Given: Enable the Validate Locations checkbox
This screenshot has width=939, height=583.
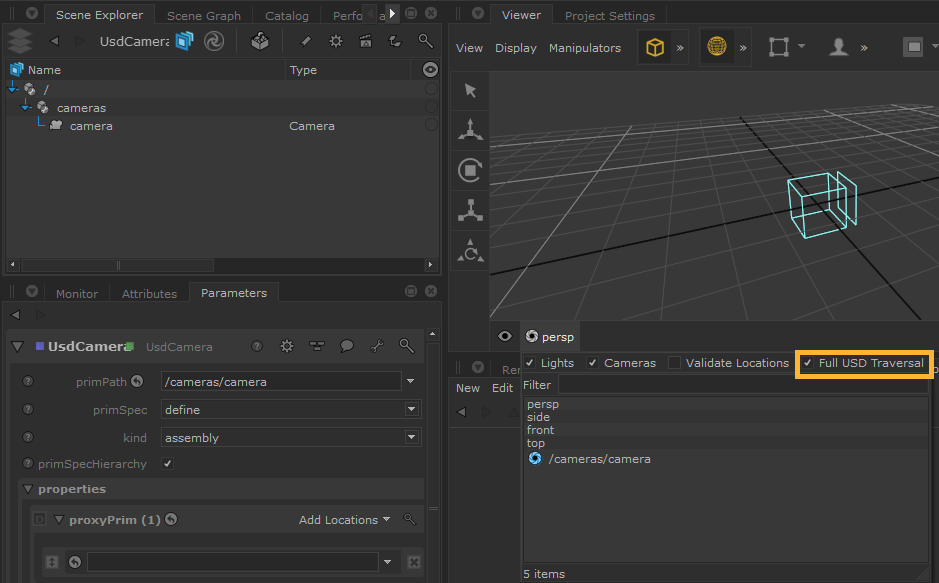Looking at the screenshot, I should click(675, 363).
